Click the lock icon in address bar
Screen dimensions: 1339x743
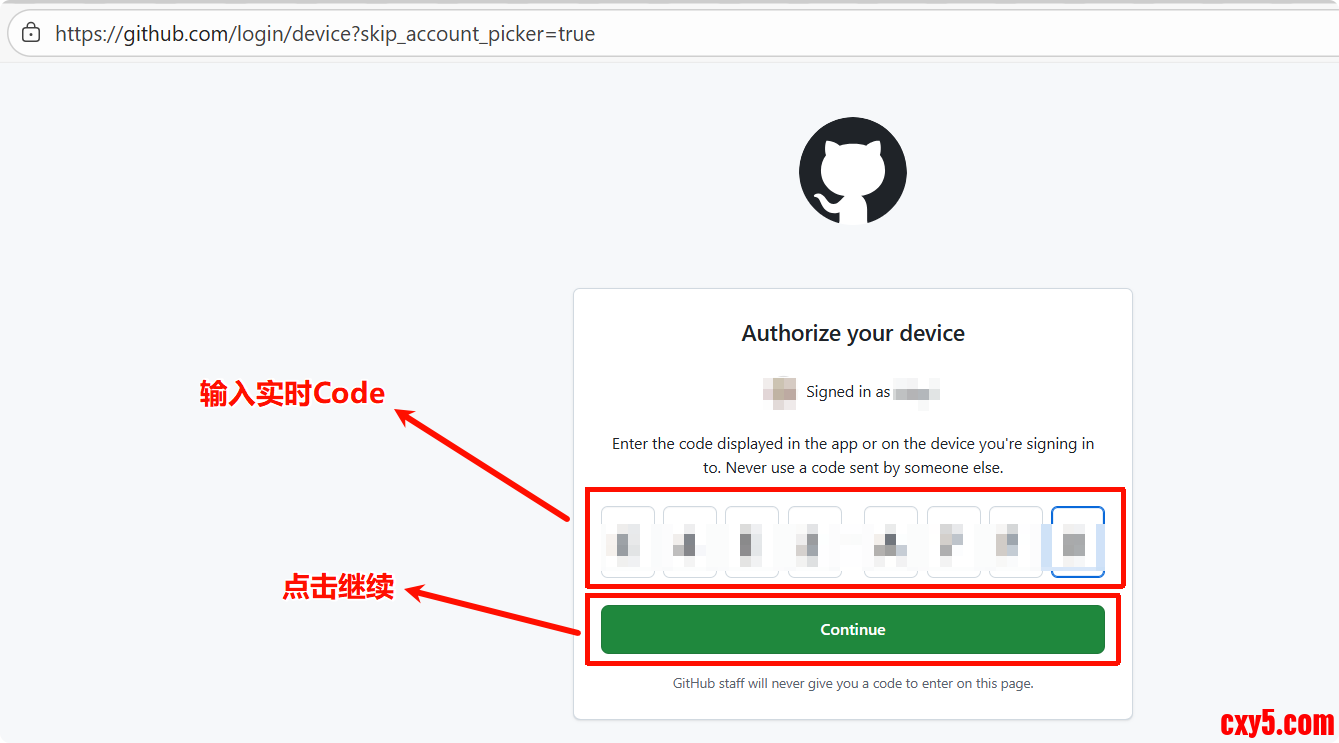click(31, 33)
